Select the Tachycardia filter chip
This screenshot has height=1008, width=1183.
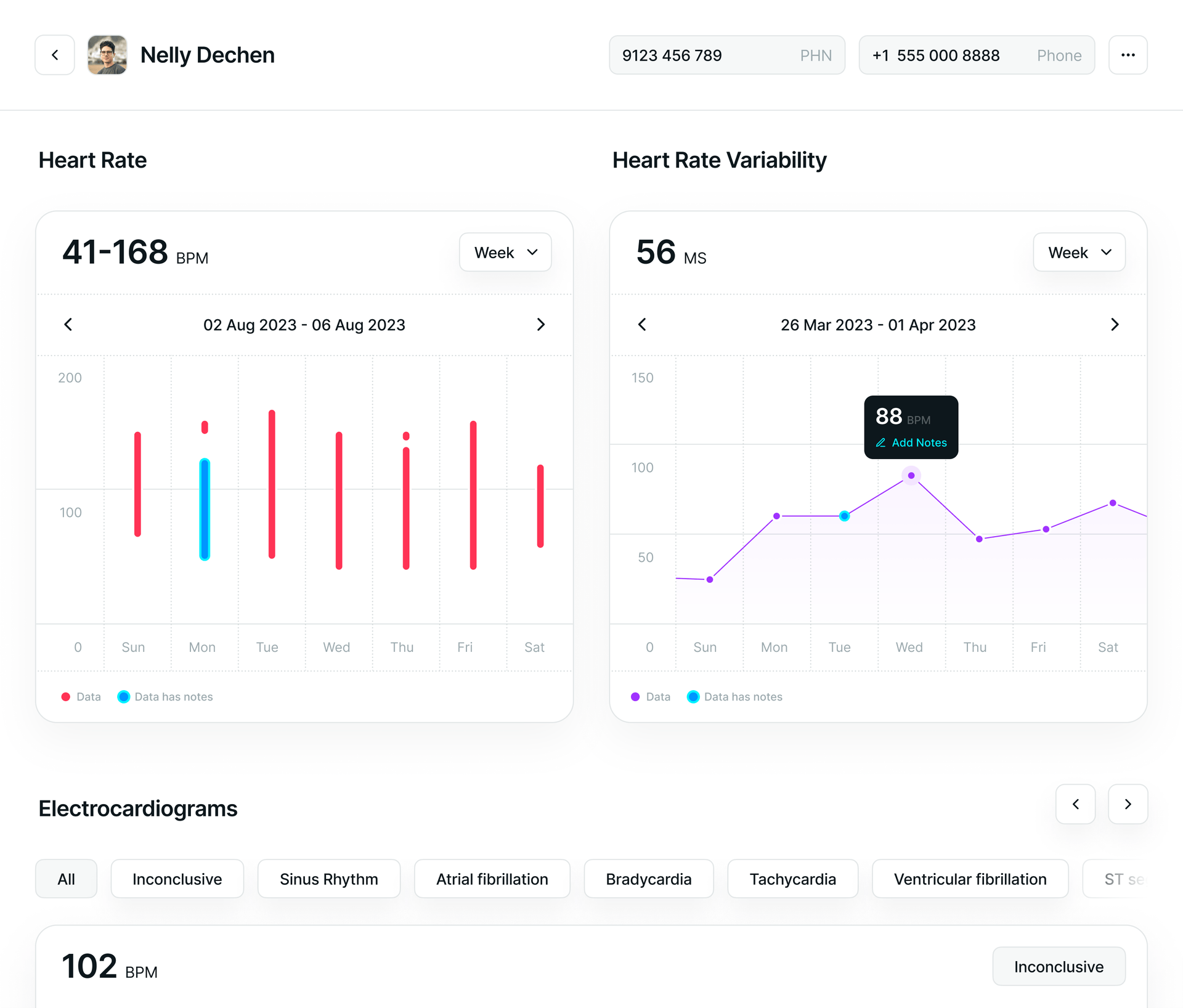[x=793, y=879]
